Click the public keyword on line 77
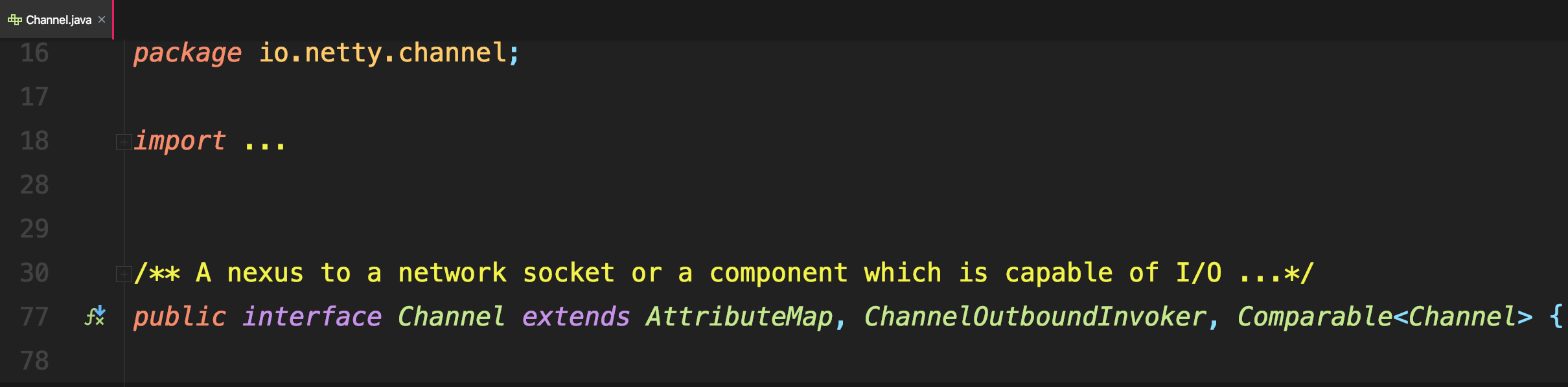This screenshot has height=387, width=1568. point(179,317)
